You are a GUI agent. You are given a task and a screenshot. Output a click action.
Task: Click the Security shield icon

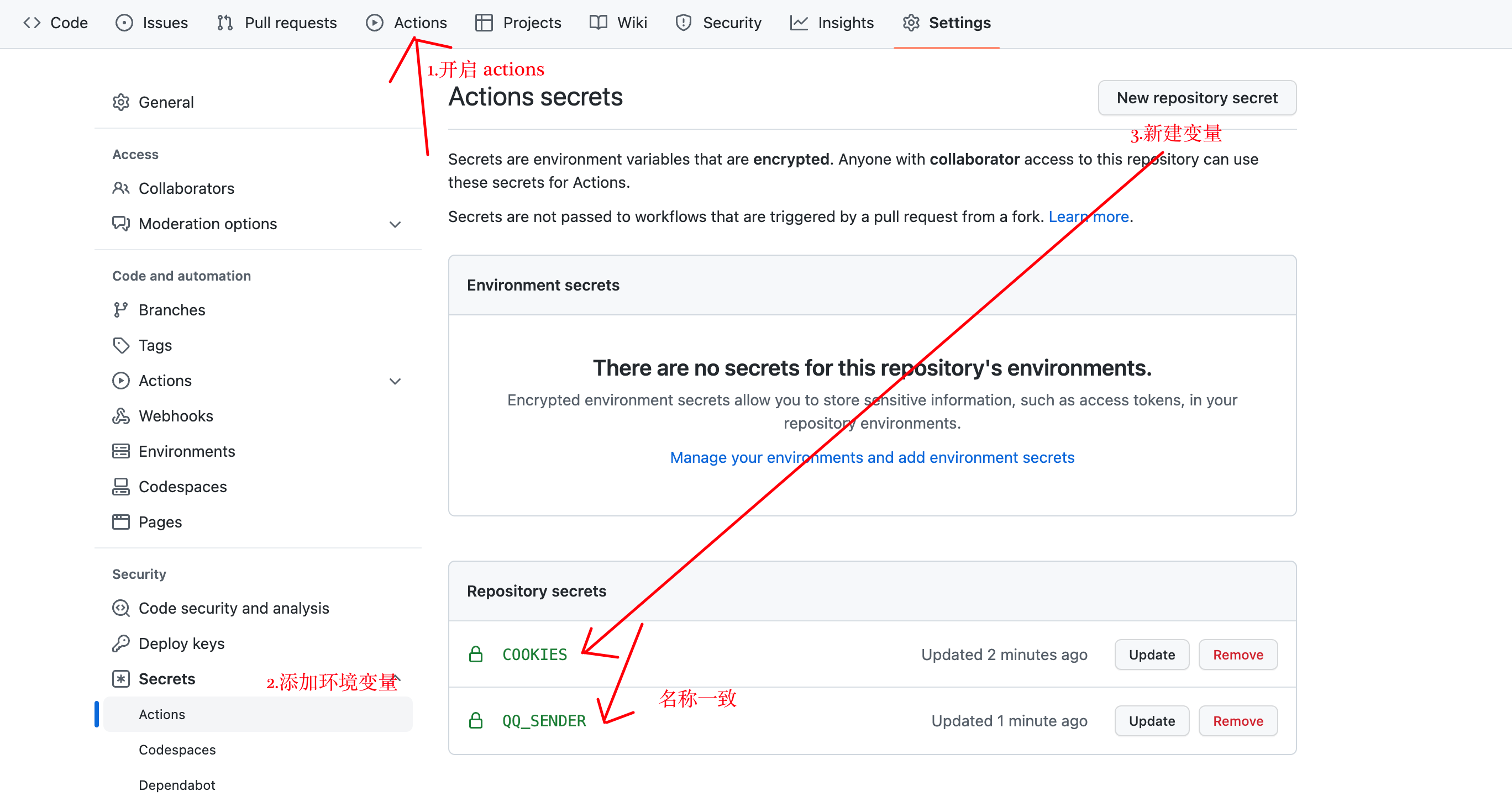(x=683, y=22)
